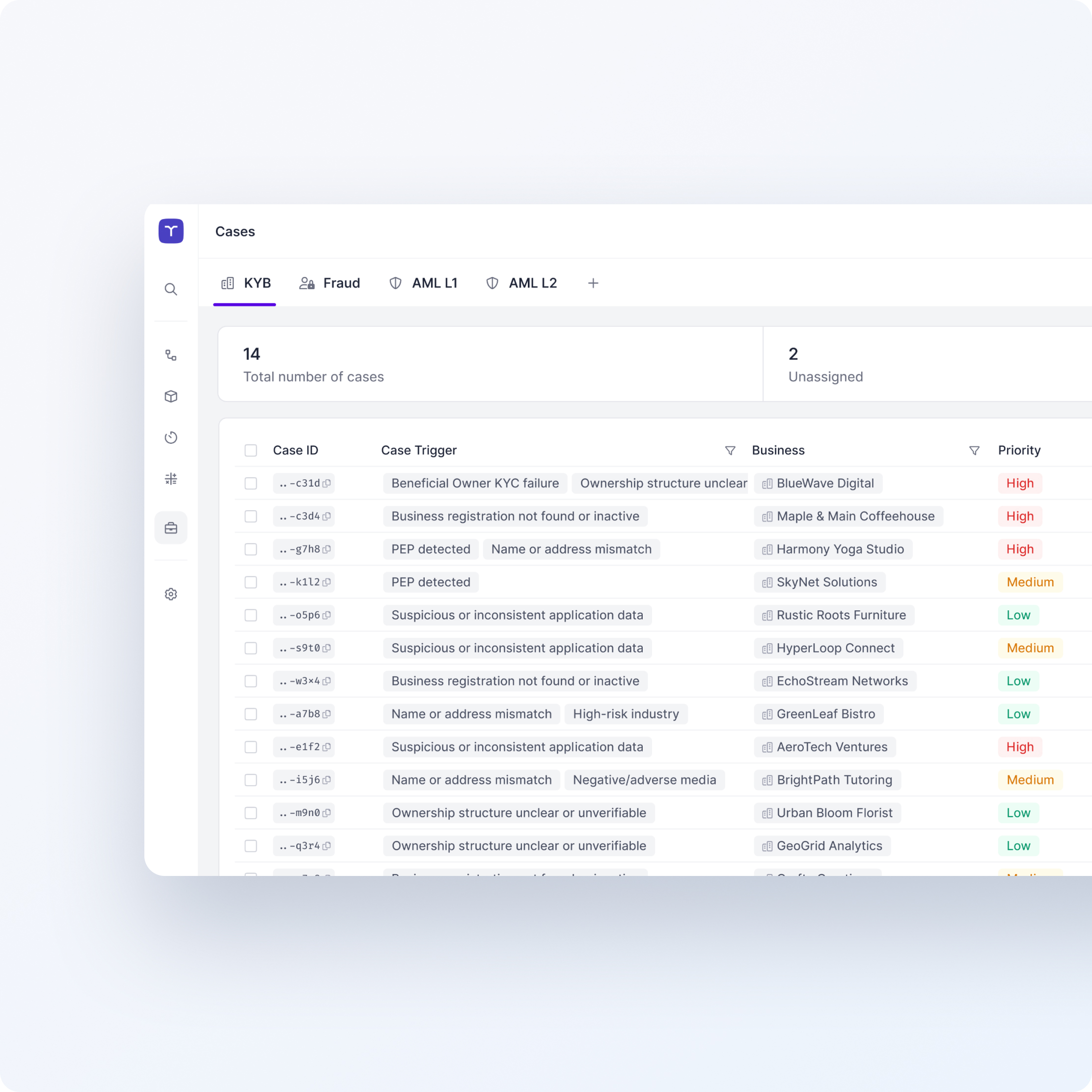This screenshot has height=1092, width=1092.
Task: Open the Case Trigger column filter
Action: pyautogui.click(x=730, y=450)
